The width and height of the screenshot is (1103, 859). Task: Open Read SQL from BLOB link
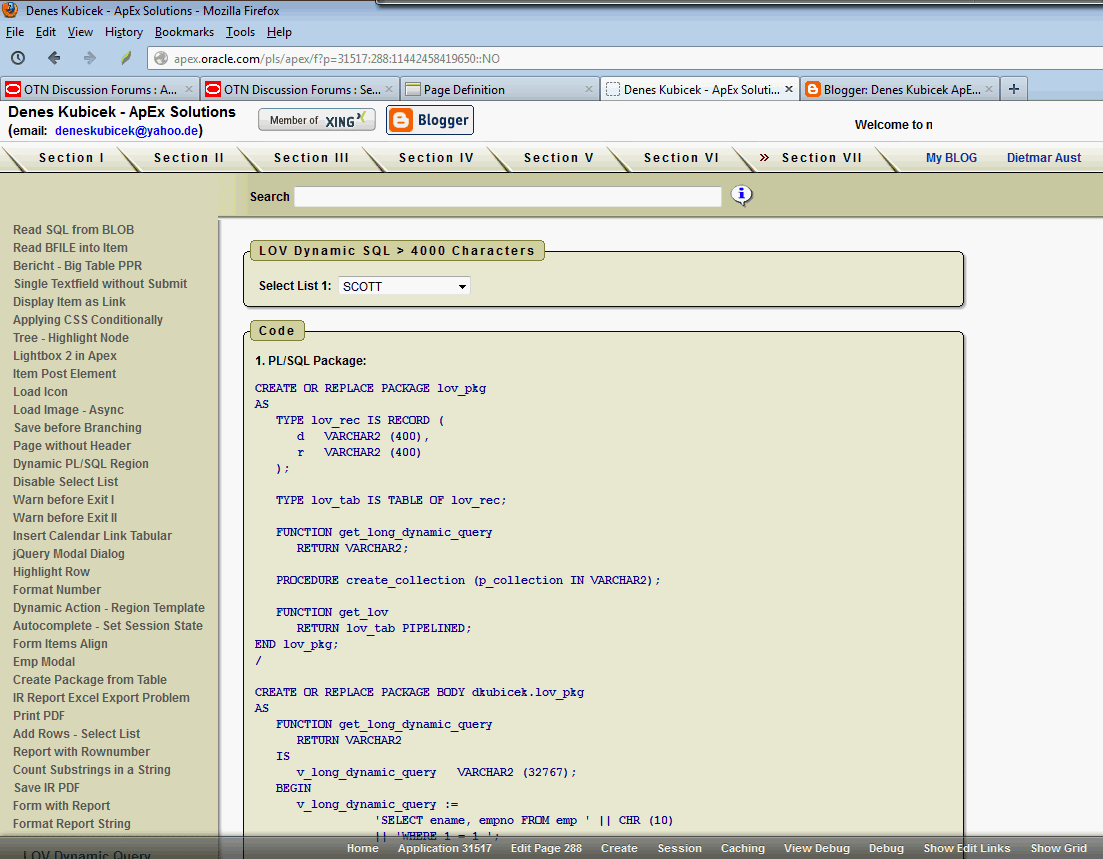click(x=73, y=230)
